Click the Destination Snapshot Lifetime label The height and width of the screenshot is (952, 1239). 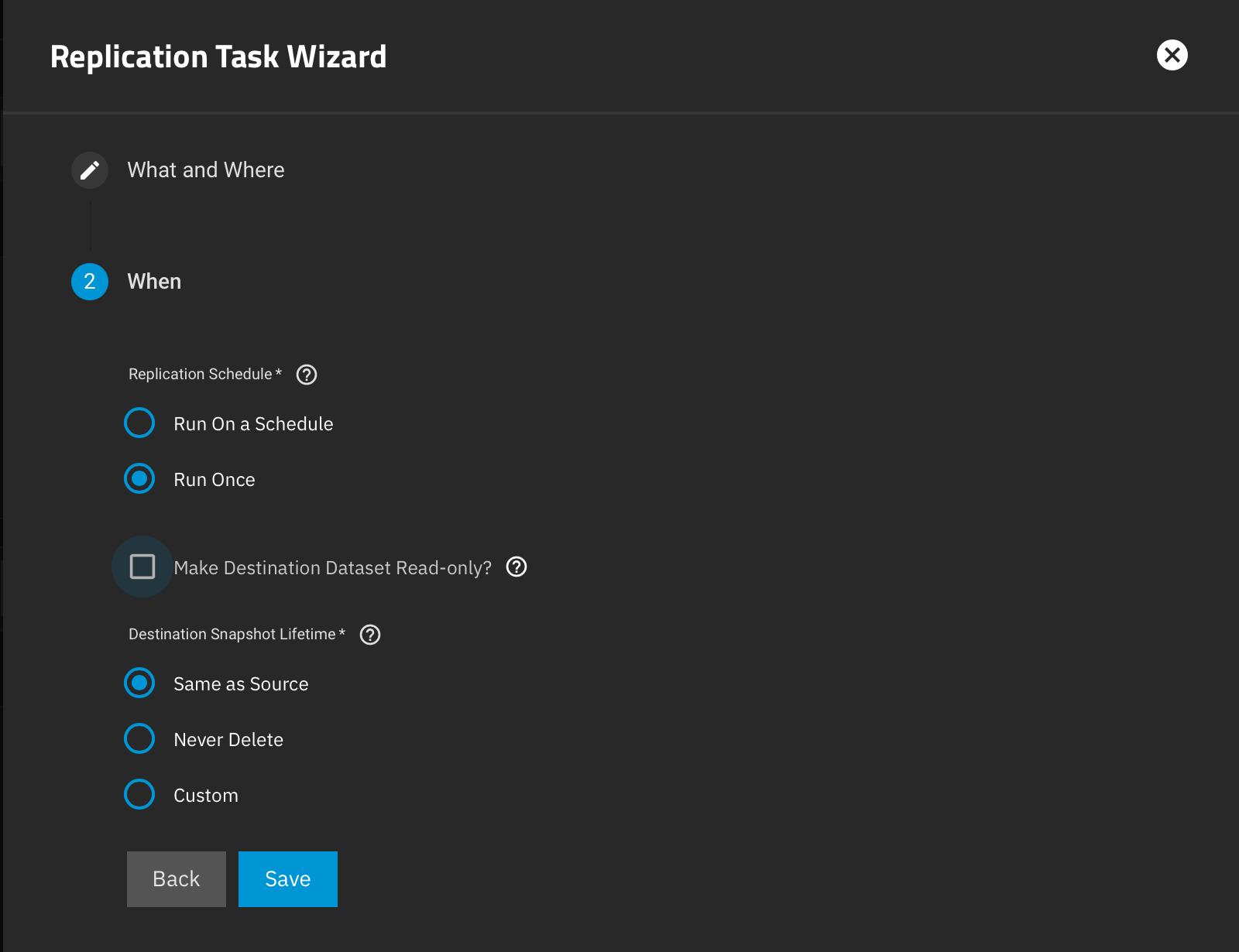tap(237, 635)
